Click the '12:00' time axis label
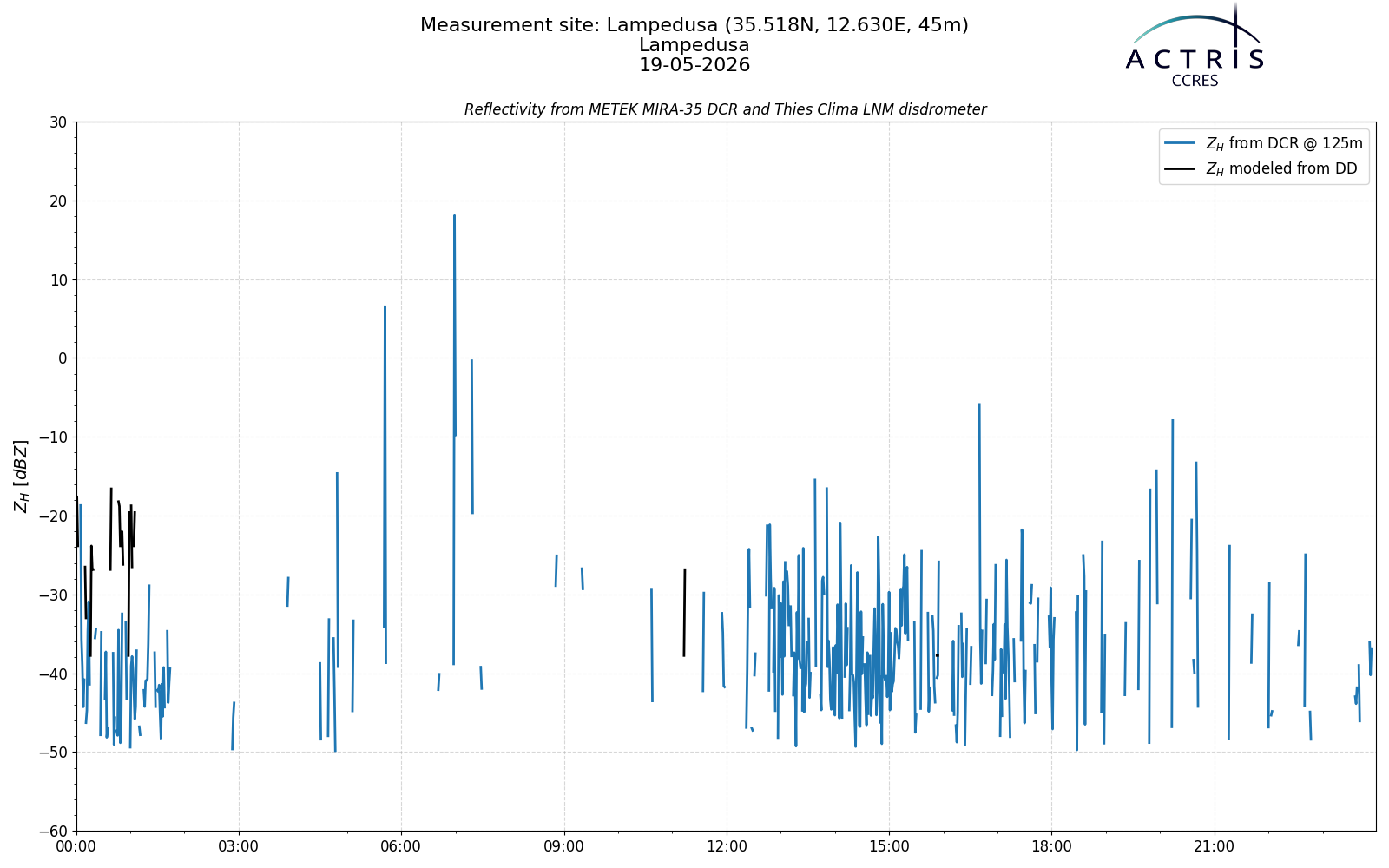 [727, 846]
